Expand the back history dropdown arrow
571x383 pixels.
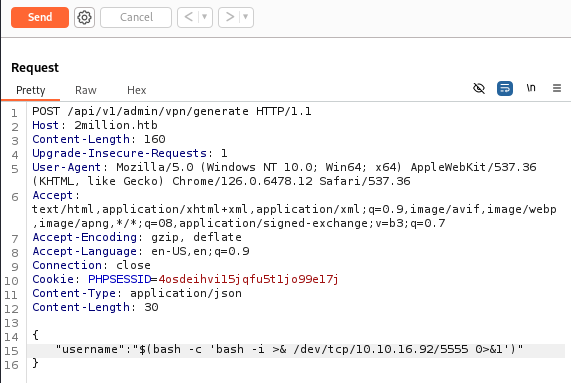click(x=205, y=17)
